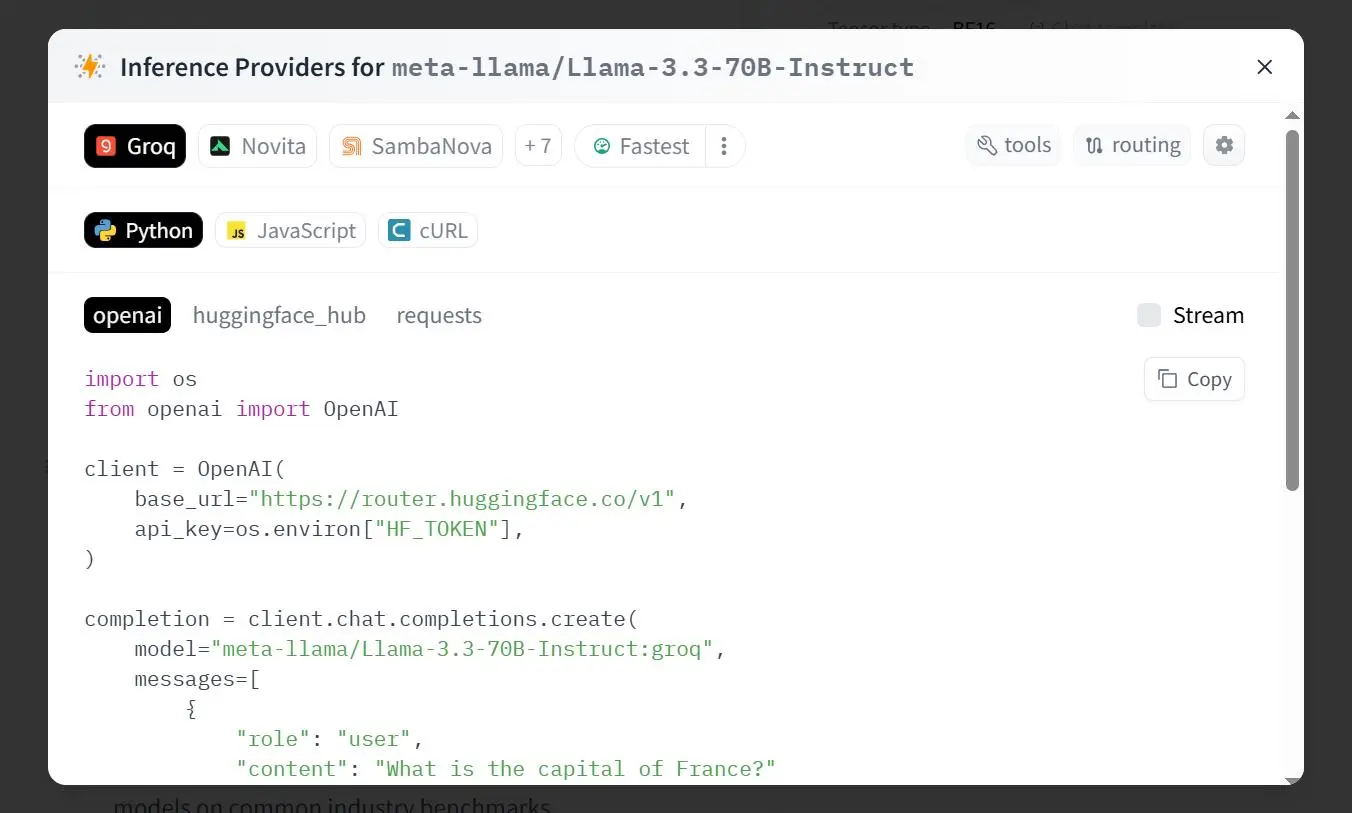Click the client.chat.completions.create line
The width and height of the screenshot is (1352, 813).
(361, 619)
